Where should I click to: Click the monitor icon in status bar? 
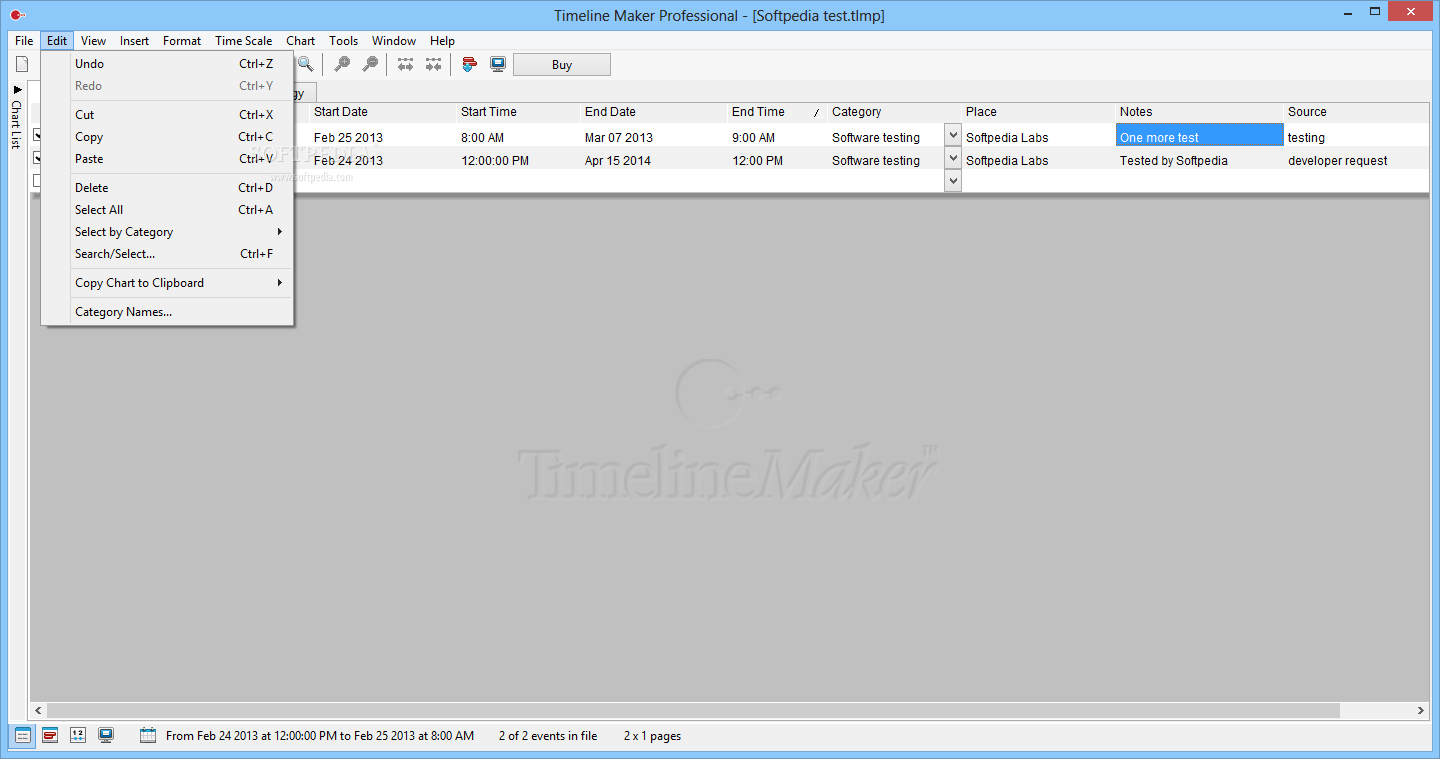[x=106, y=736]
